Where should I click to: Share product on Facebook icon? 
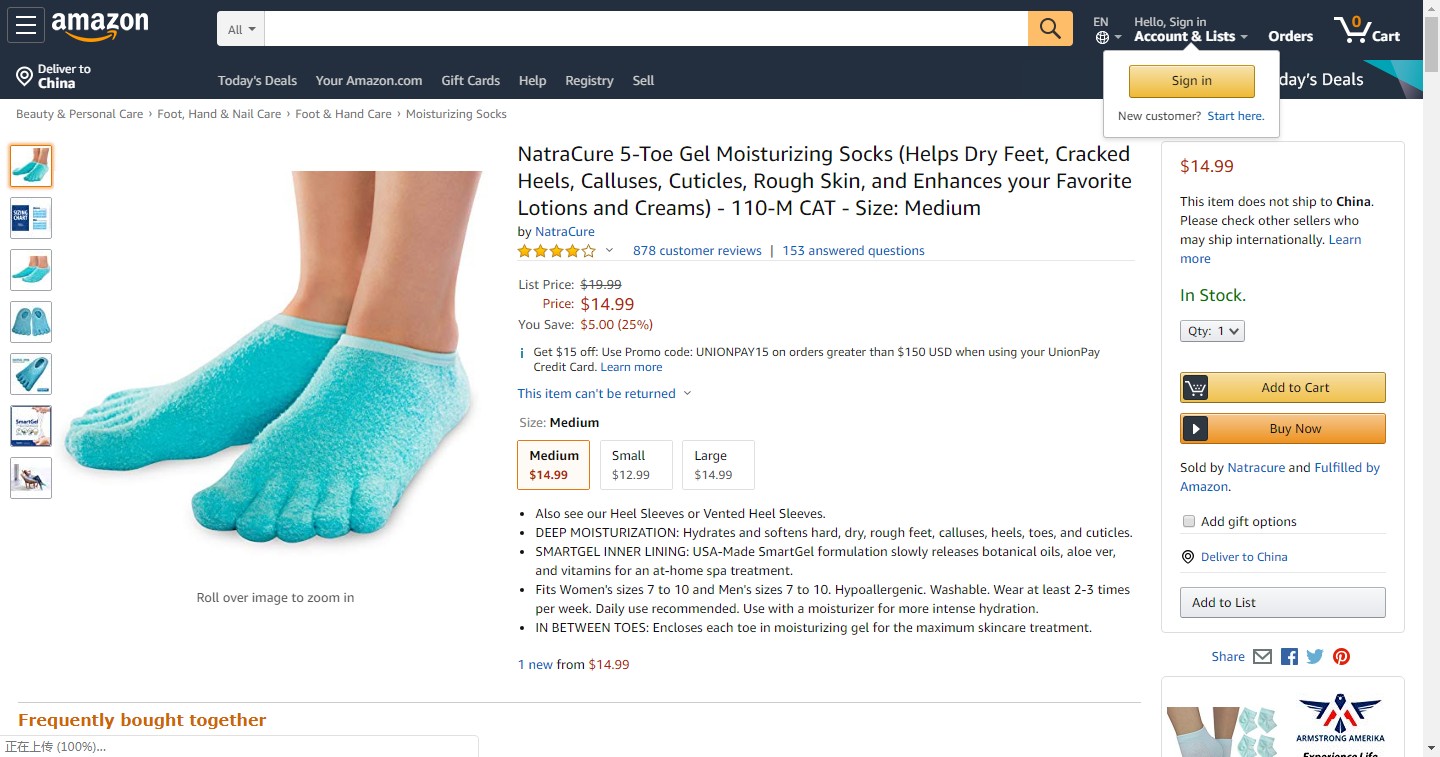click(x=1289, y=657)
